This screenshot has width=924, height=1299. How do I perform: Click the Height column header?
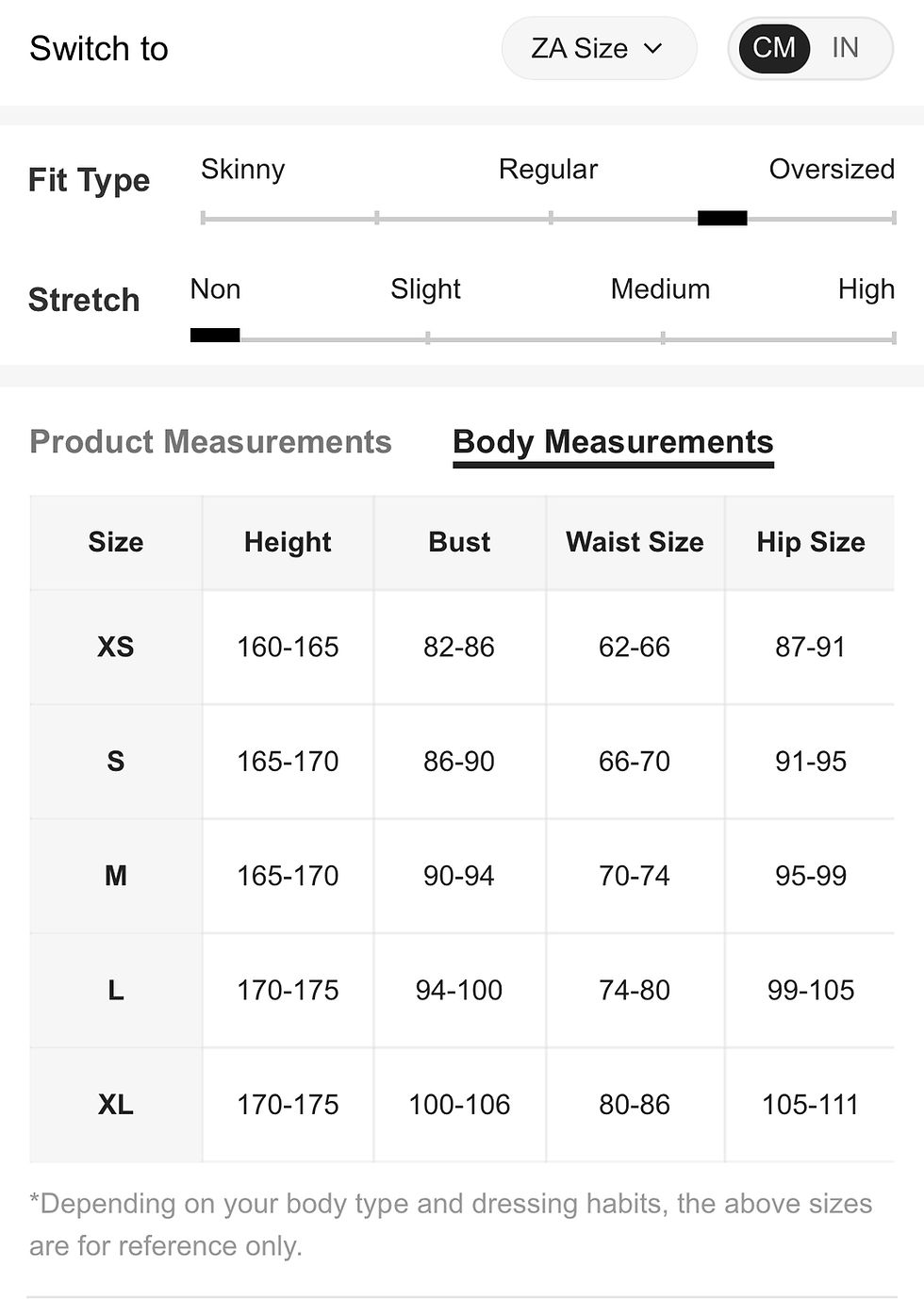click(x=288, y=542)
